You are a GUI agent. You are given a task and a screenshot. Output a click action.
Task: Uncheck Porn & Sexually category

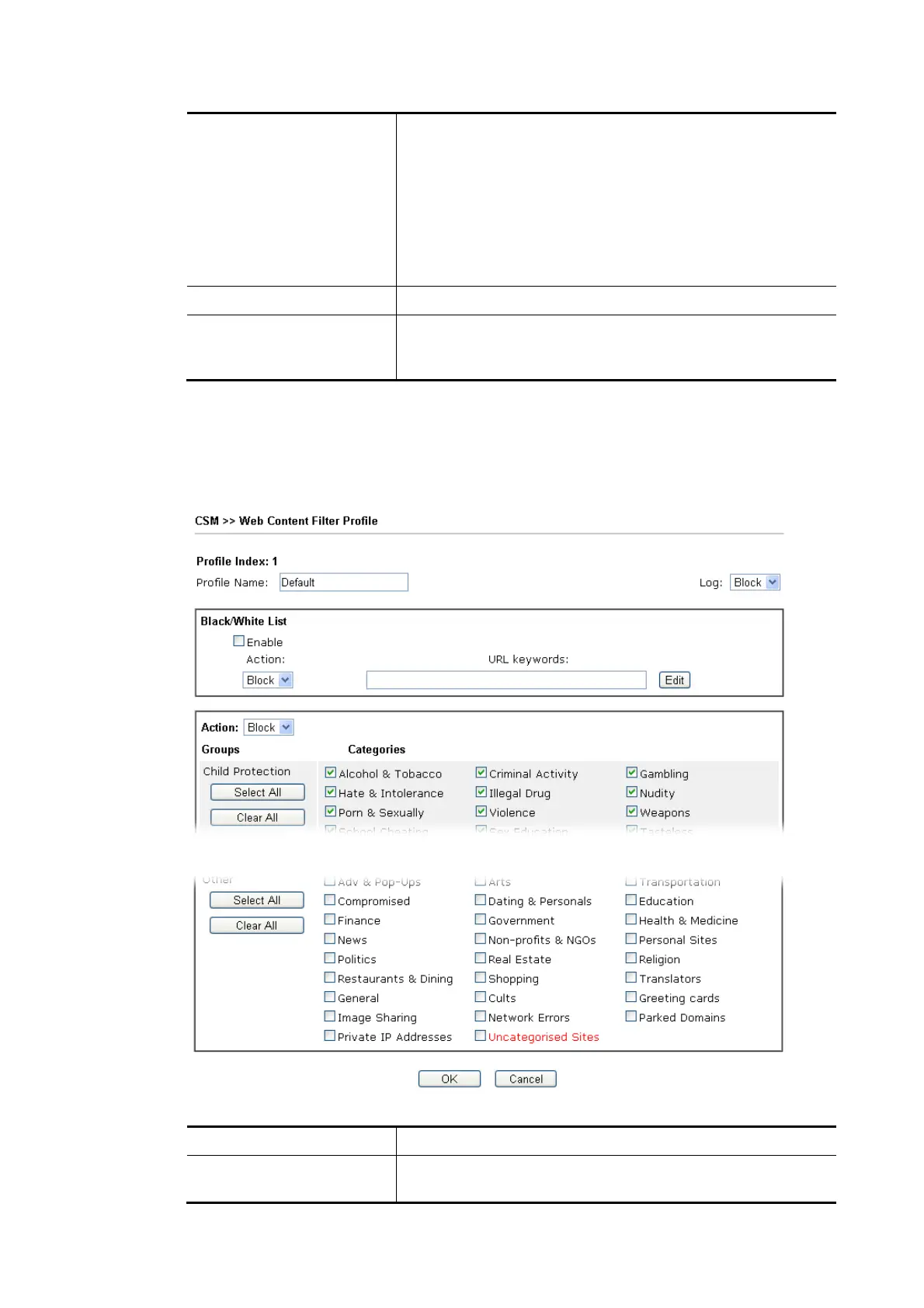(331, 812)
